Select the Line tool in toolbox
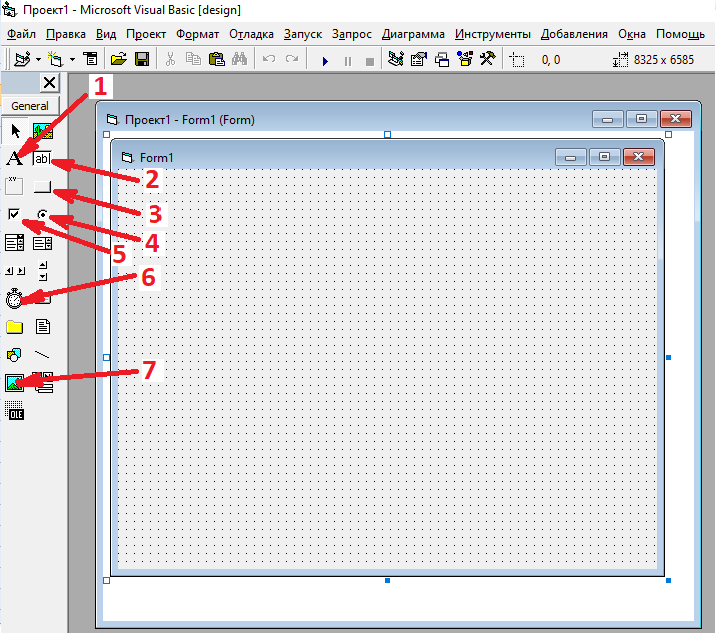 [42, 354]
